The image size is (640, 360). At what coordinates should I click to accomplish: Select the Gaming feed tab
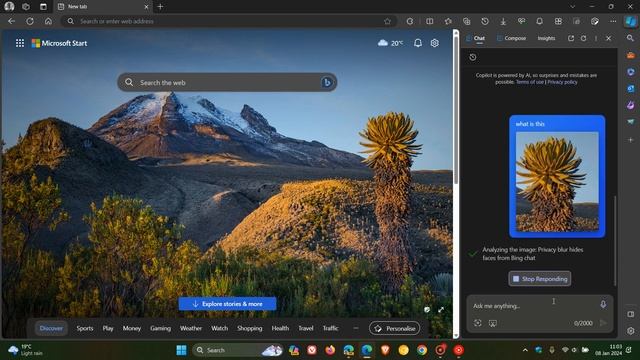160,328
